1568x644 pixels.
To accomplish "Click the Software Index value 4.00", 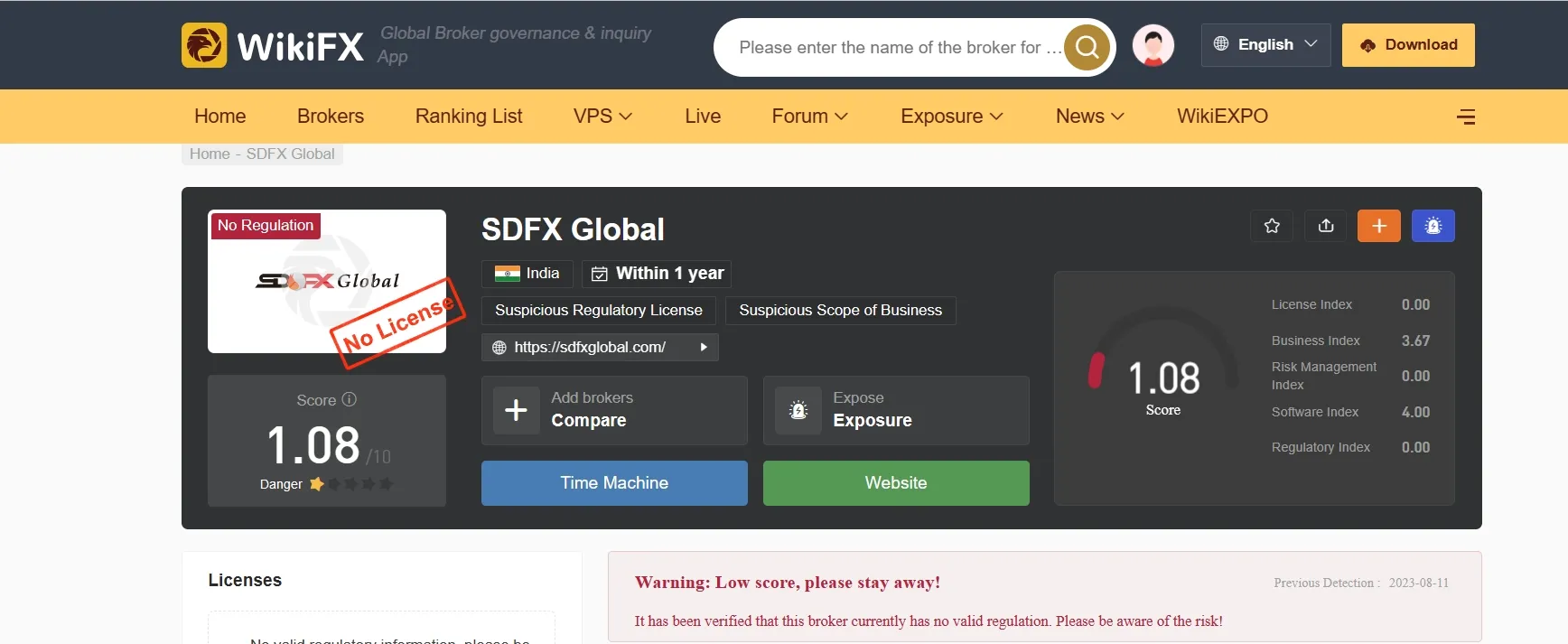I will (1415, 412).
